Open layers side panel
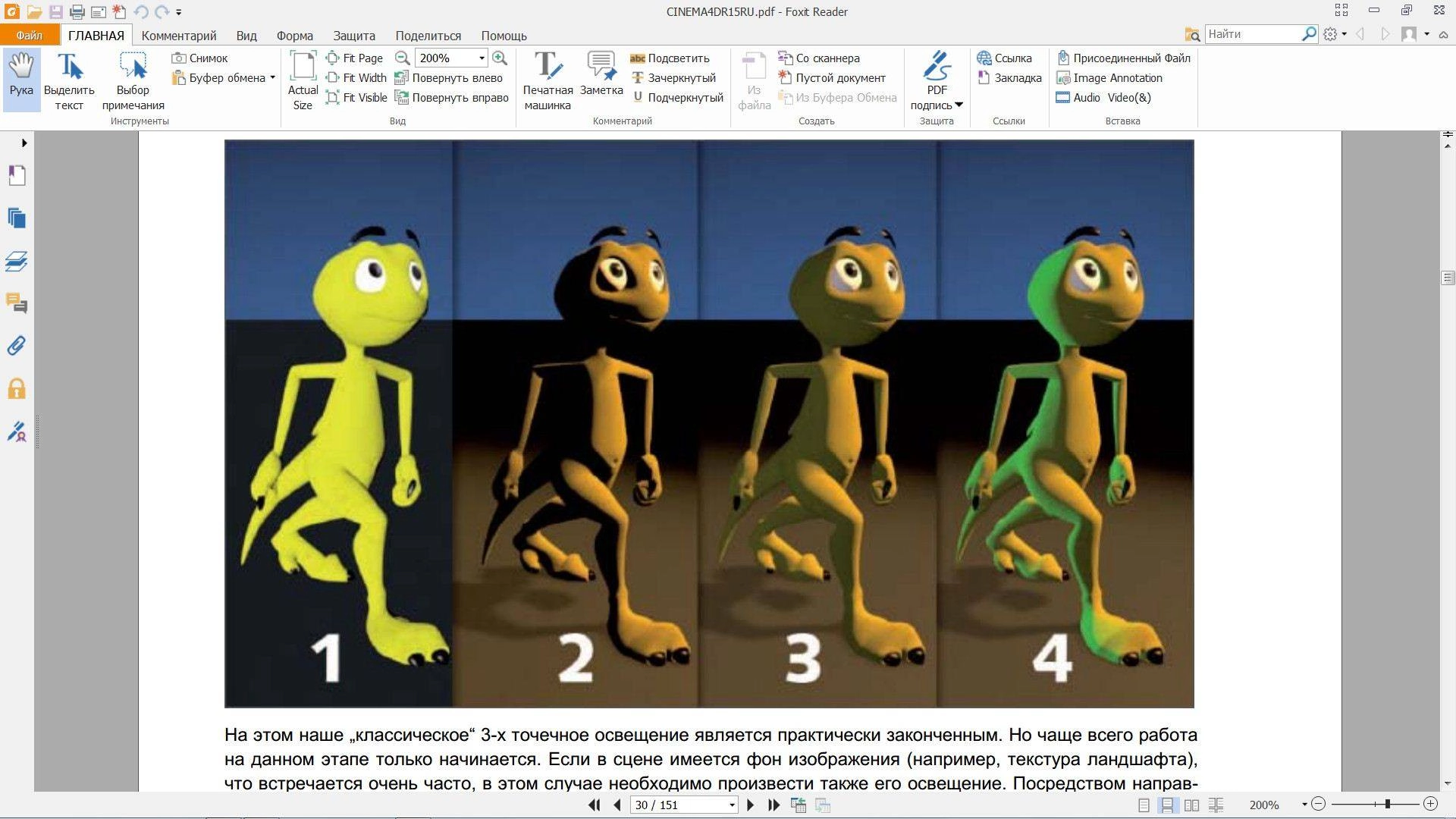Screen dimensions: 1456x819 [x=17, y=262]
